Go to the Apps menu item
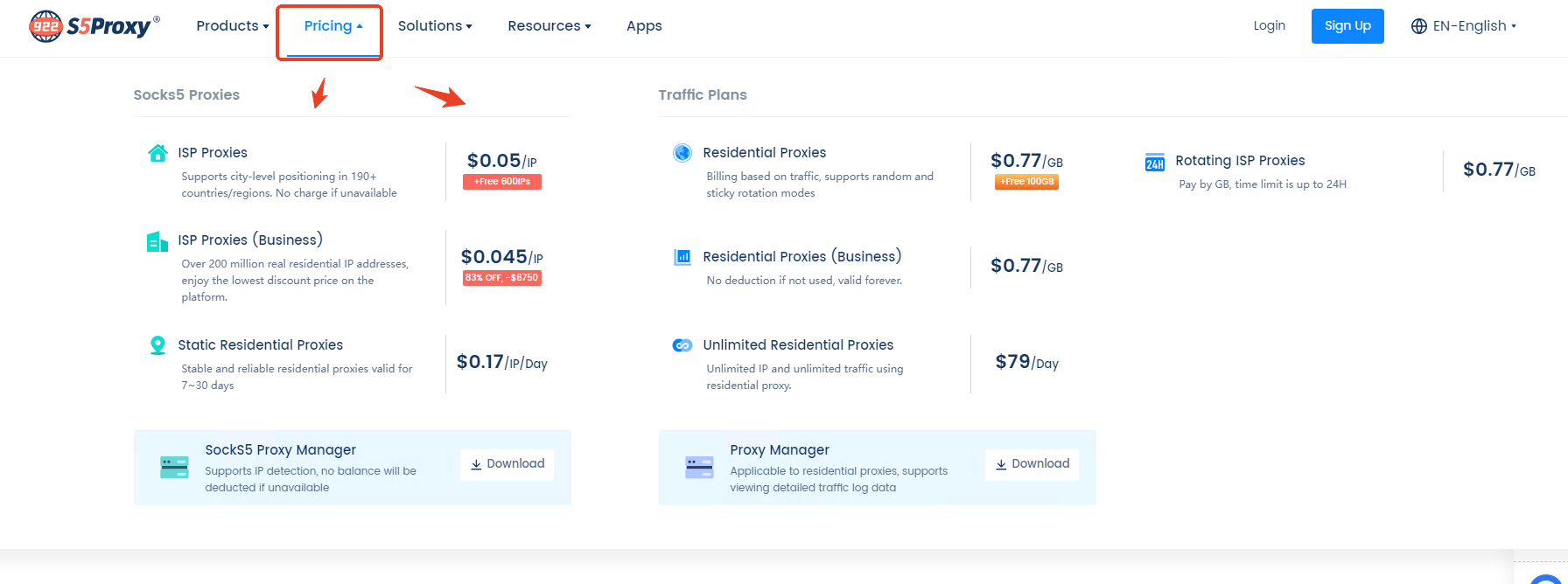The width and height of the screenshot is (1568, 584). click(x=644, y=26)
